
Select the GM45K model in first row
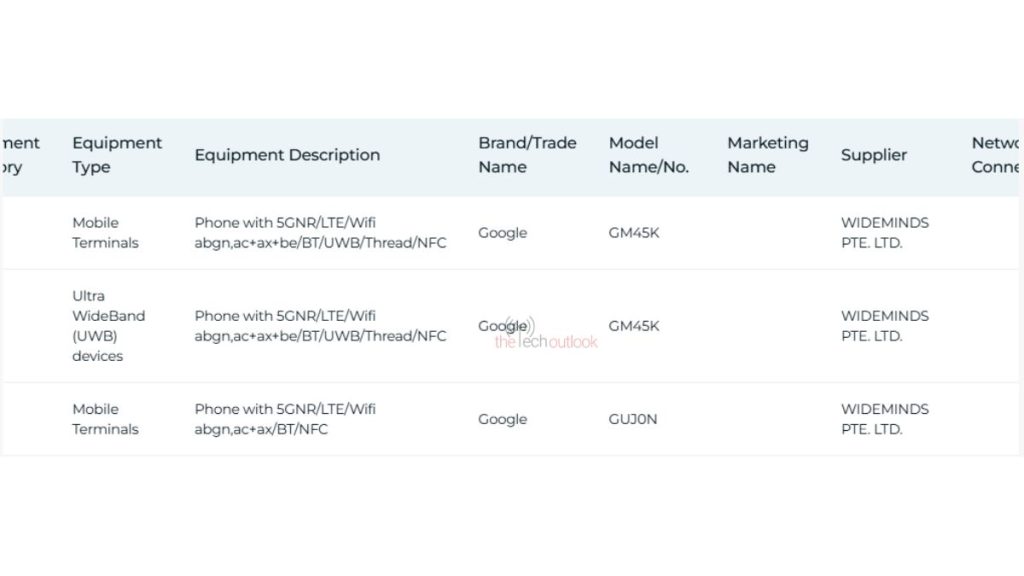(x=633, y=232)
